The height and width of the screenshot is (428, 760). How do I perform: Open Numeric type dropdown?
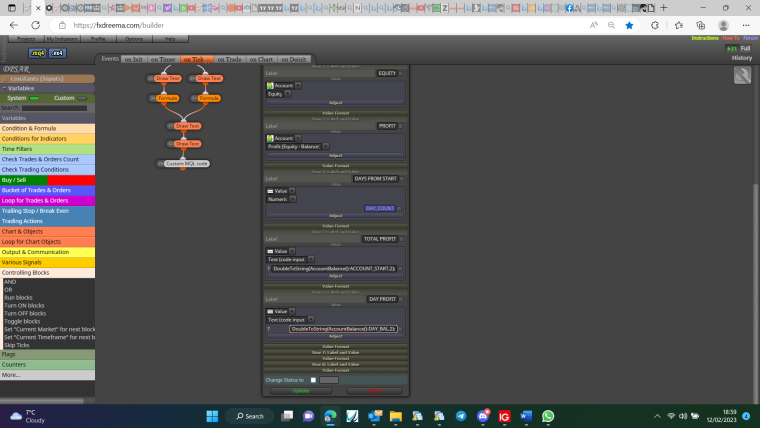pos(293,199)
